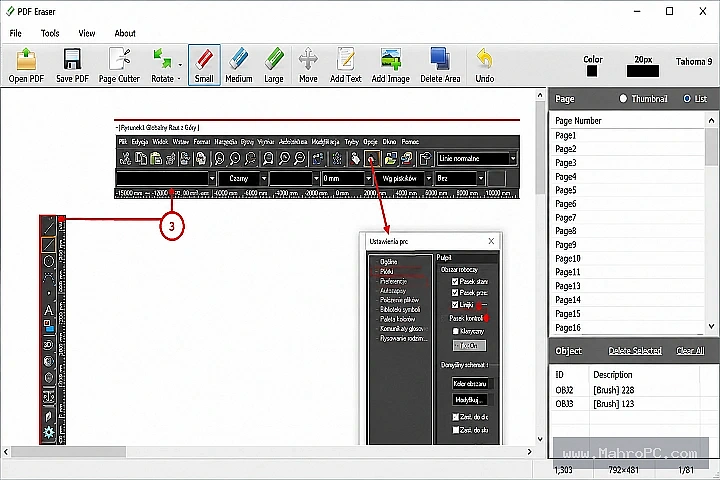This screenshot has height=480, width=720.
Task: Click horizontal scrollbar left arrow
Action: [6, 452]
